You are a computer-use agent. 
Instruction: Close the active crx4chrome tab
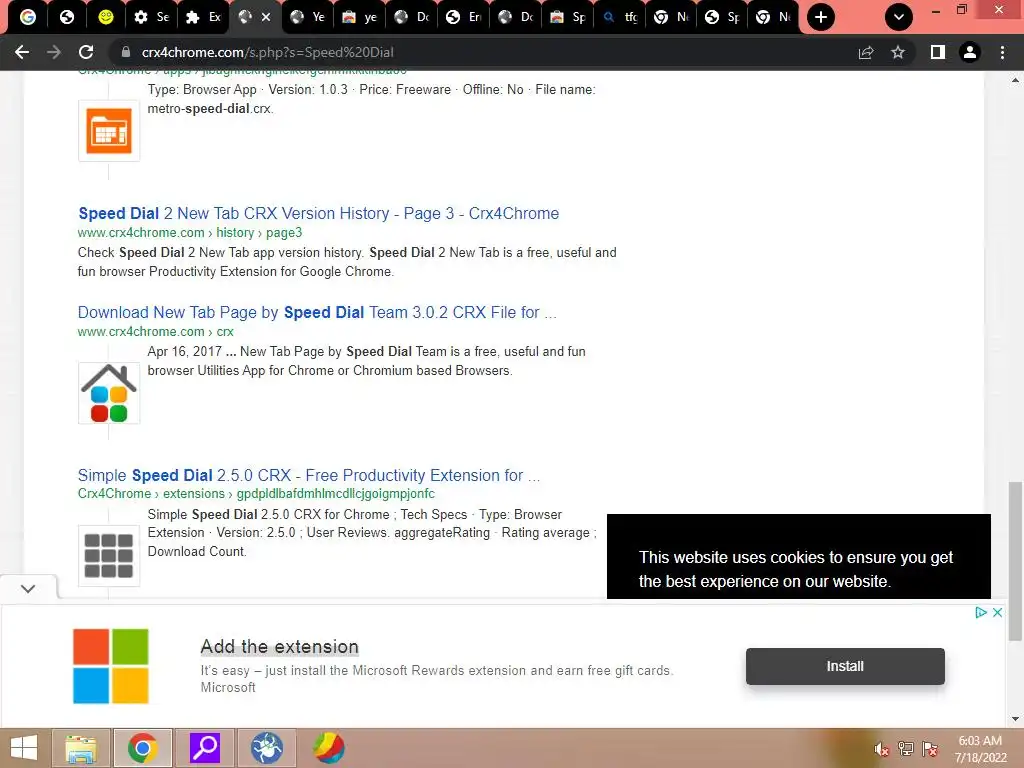(266, 18)
